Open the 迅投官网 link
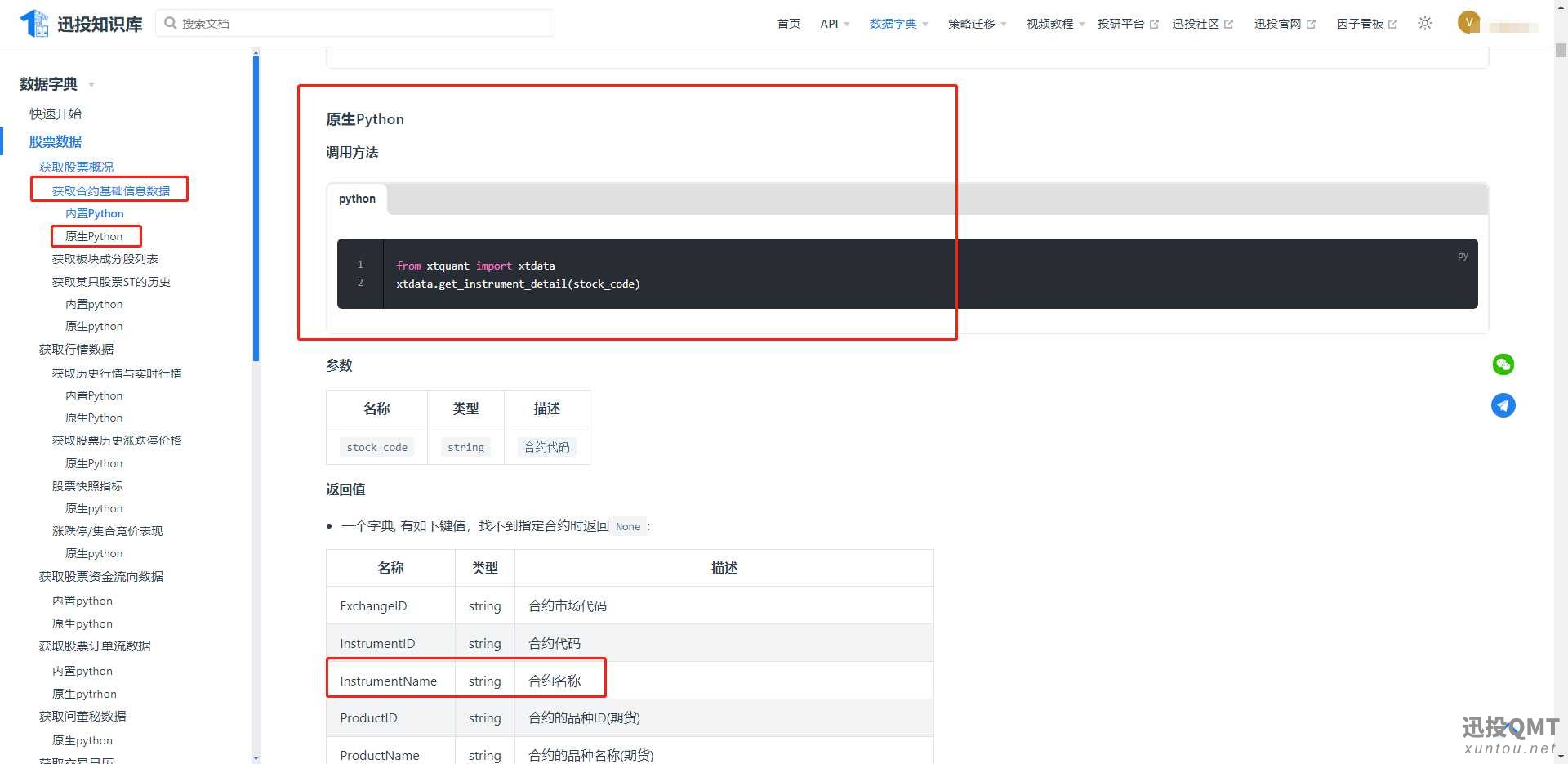The width and height of the screenshot is (1568, 764). [x=1277, y=24]
